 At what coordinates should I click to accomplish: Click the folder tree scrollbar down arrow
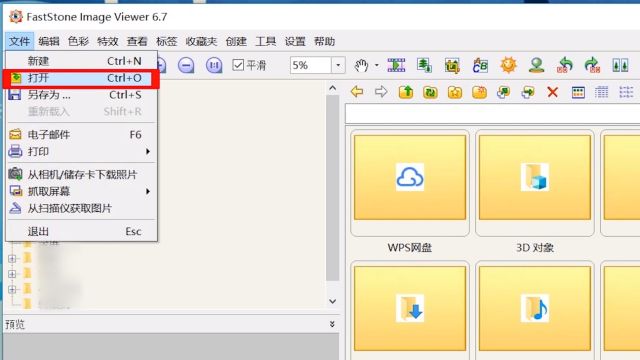click(333, 301)
